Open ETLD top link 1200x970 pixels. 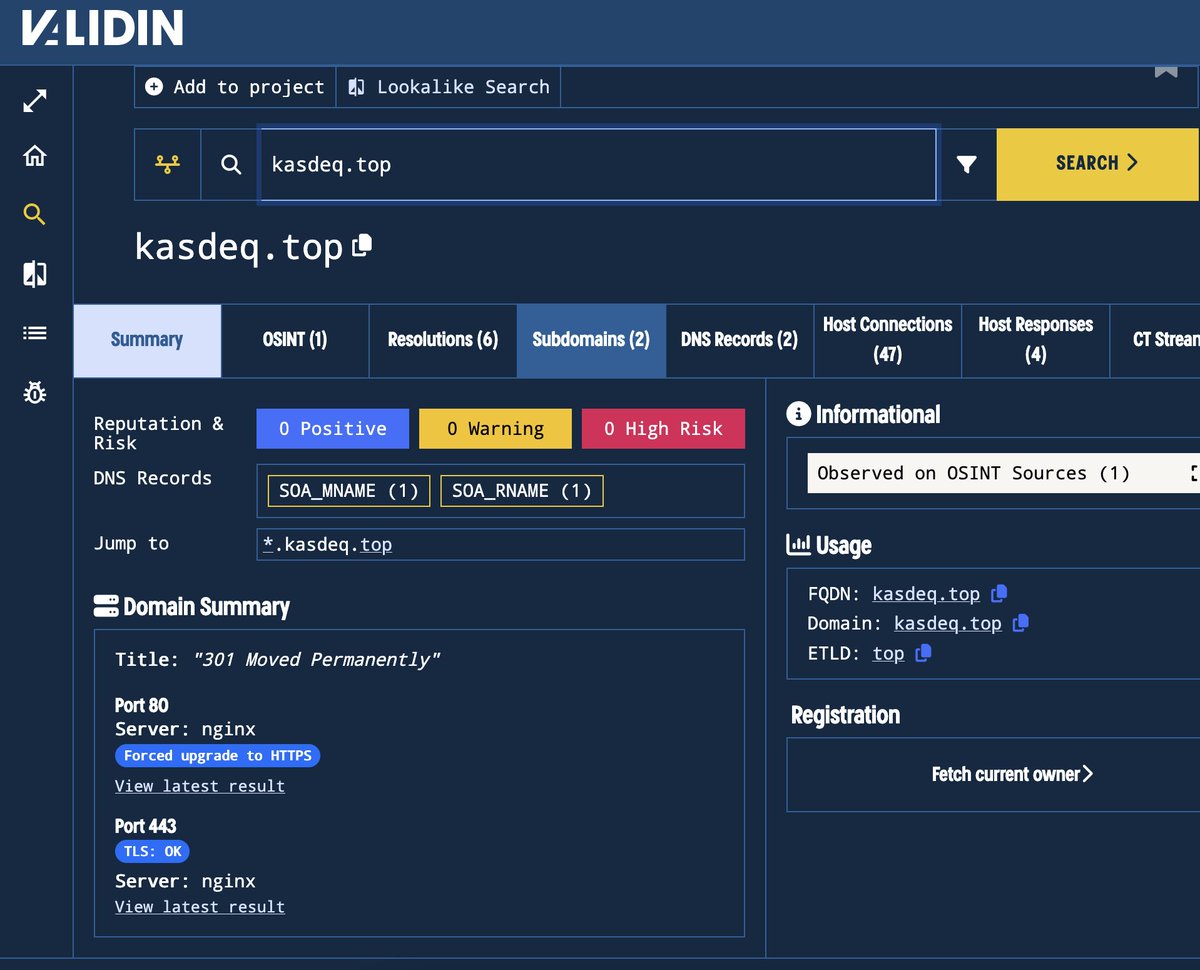point(888,654)
